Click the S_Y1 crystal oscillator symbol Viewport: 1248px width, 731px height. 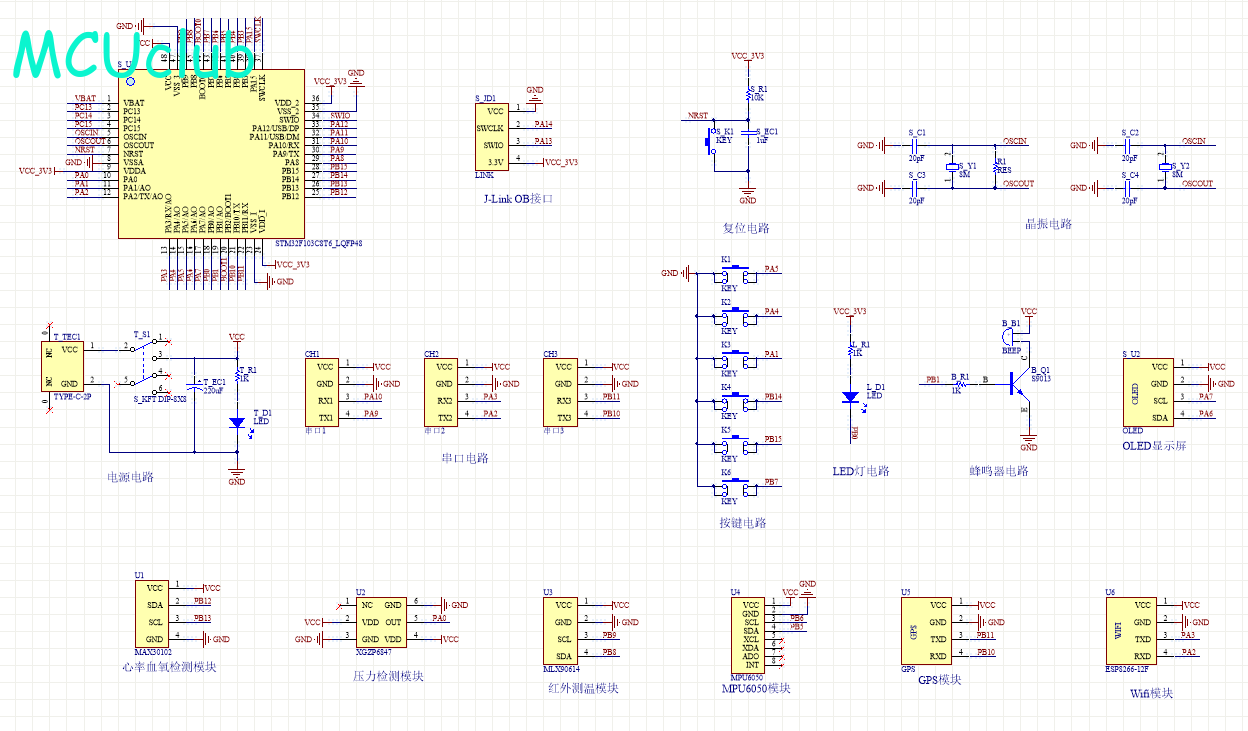point(951,167)
